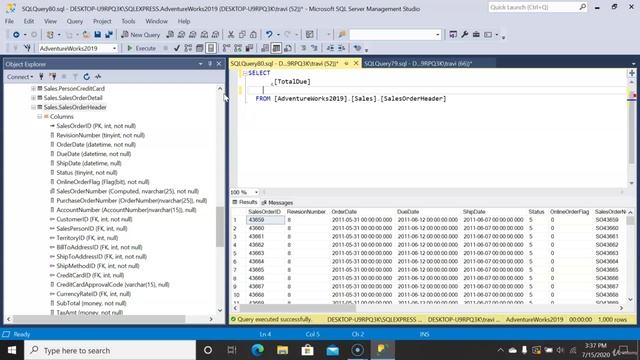Click the Undo arrow icon
This screenshot has height=360, width=640.
(x=269, y=35)
